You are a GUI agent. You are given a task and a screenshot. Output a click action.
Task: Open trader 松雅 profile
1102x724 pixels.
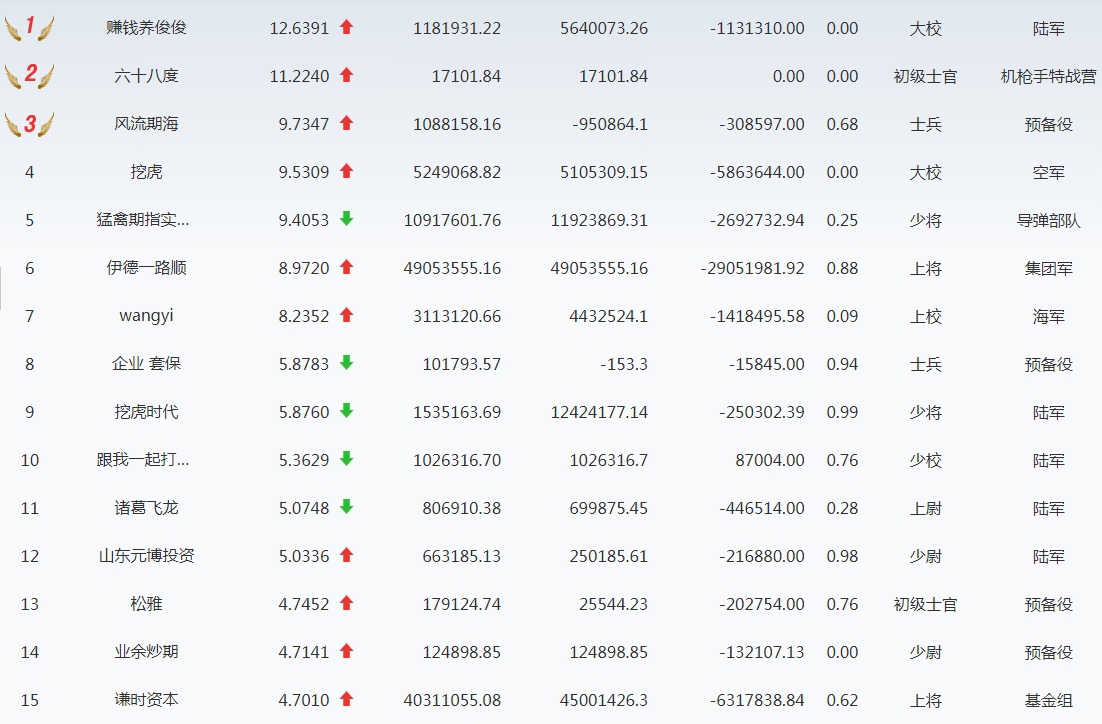pos(146,603)
